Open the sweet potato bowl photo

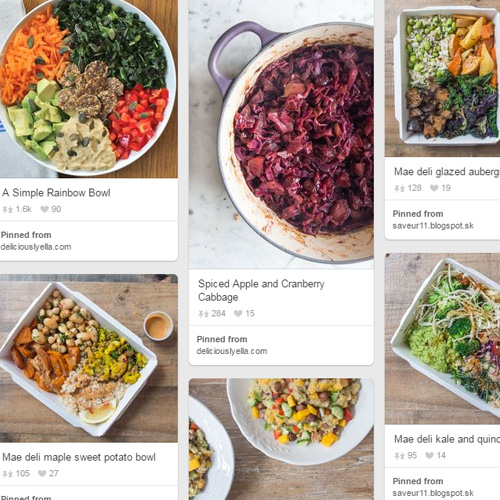(x=89, y=358)
